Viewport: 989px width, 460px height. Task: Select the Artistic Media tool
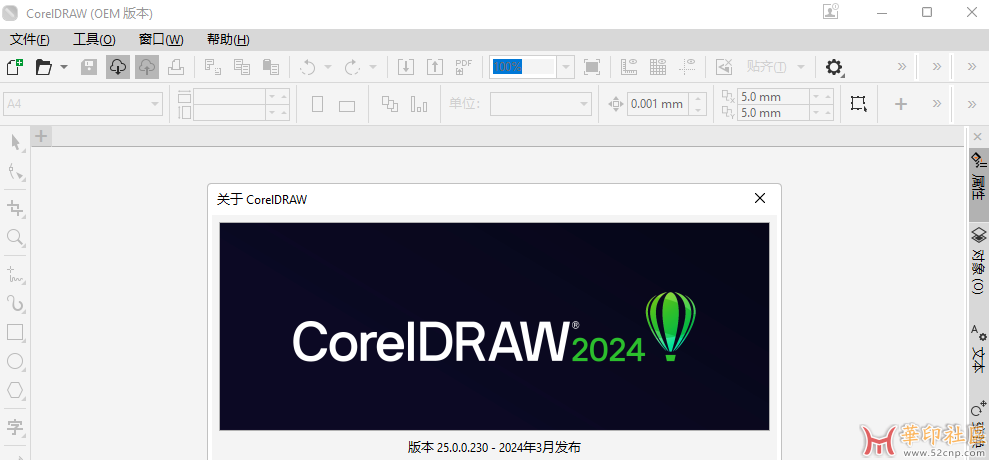16,304
